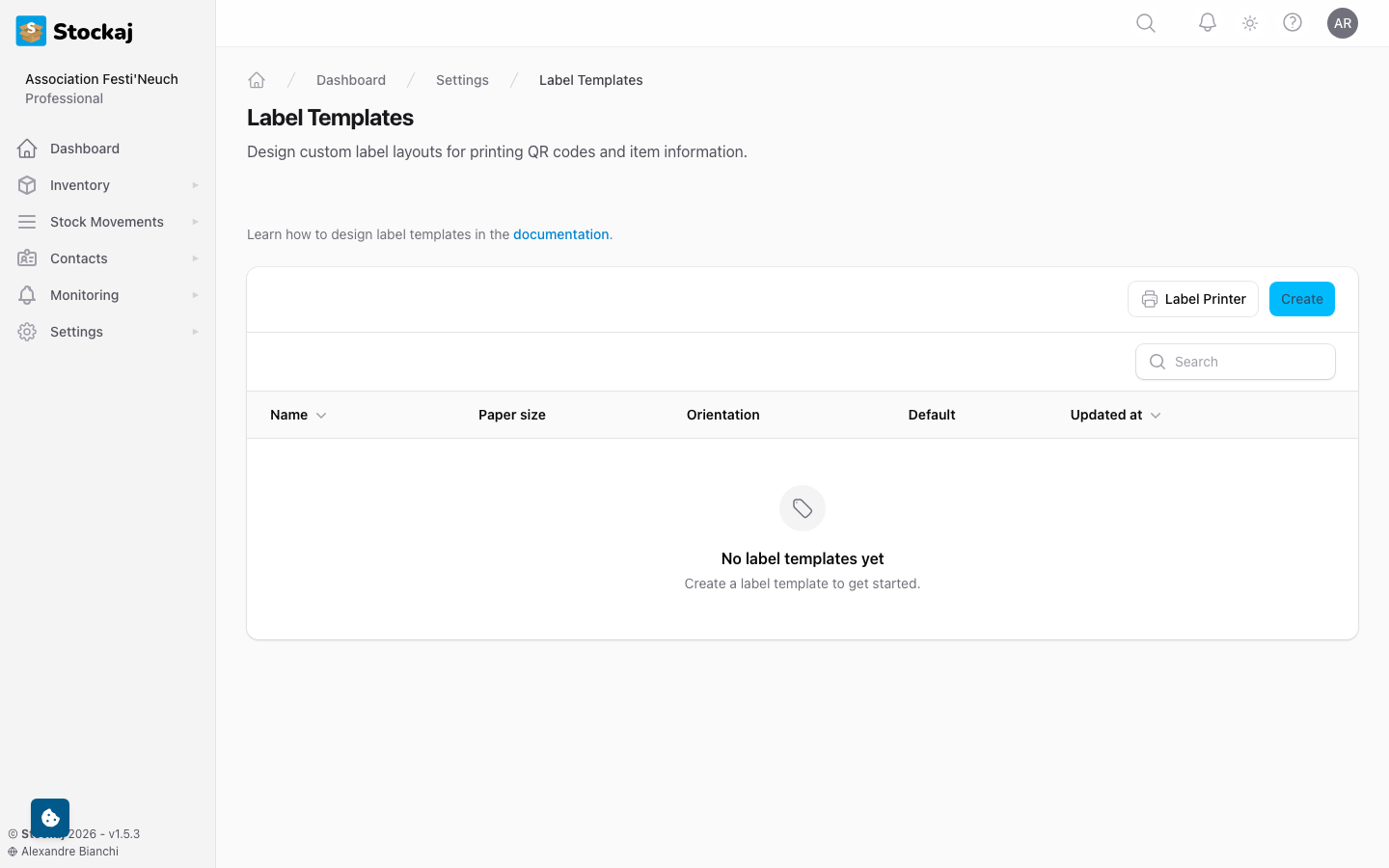Screen dimensions: 1389x868
Task: Expand the Inventory sidebar menu
Action: (108, 185)
